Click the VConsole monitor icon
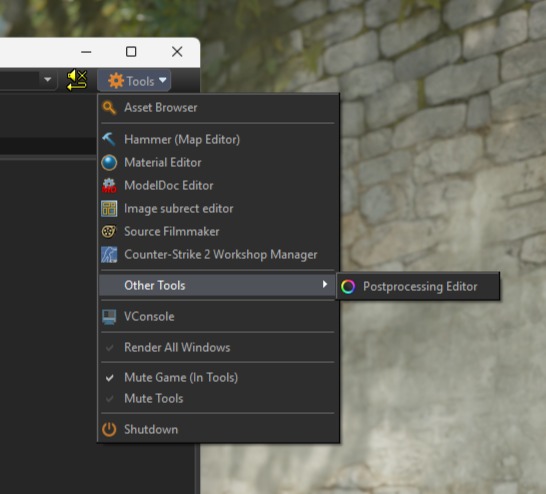 pos(109,317)
